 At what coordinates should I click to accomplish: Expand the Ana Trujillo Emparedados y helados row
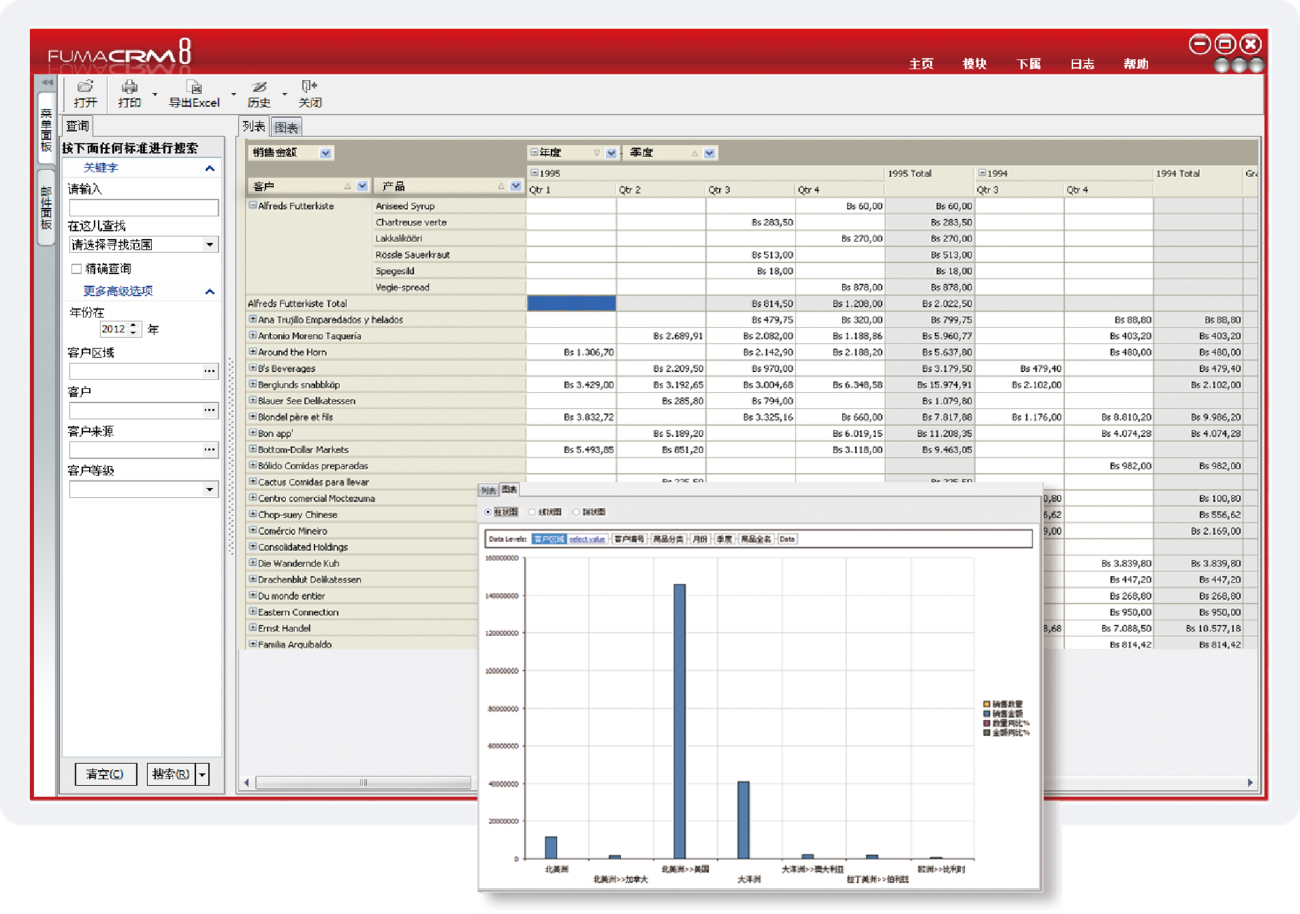pos(252,319)
